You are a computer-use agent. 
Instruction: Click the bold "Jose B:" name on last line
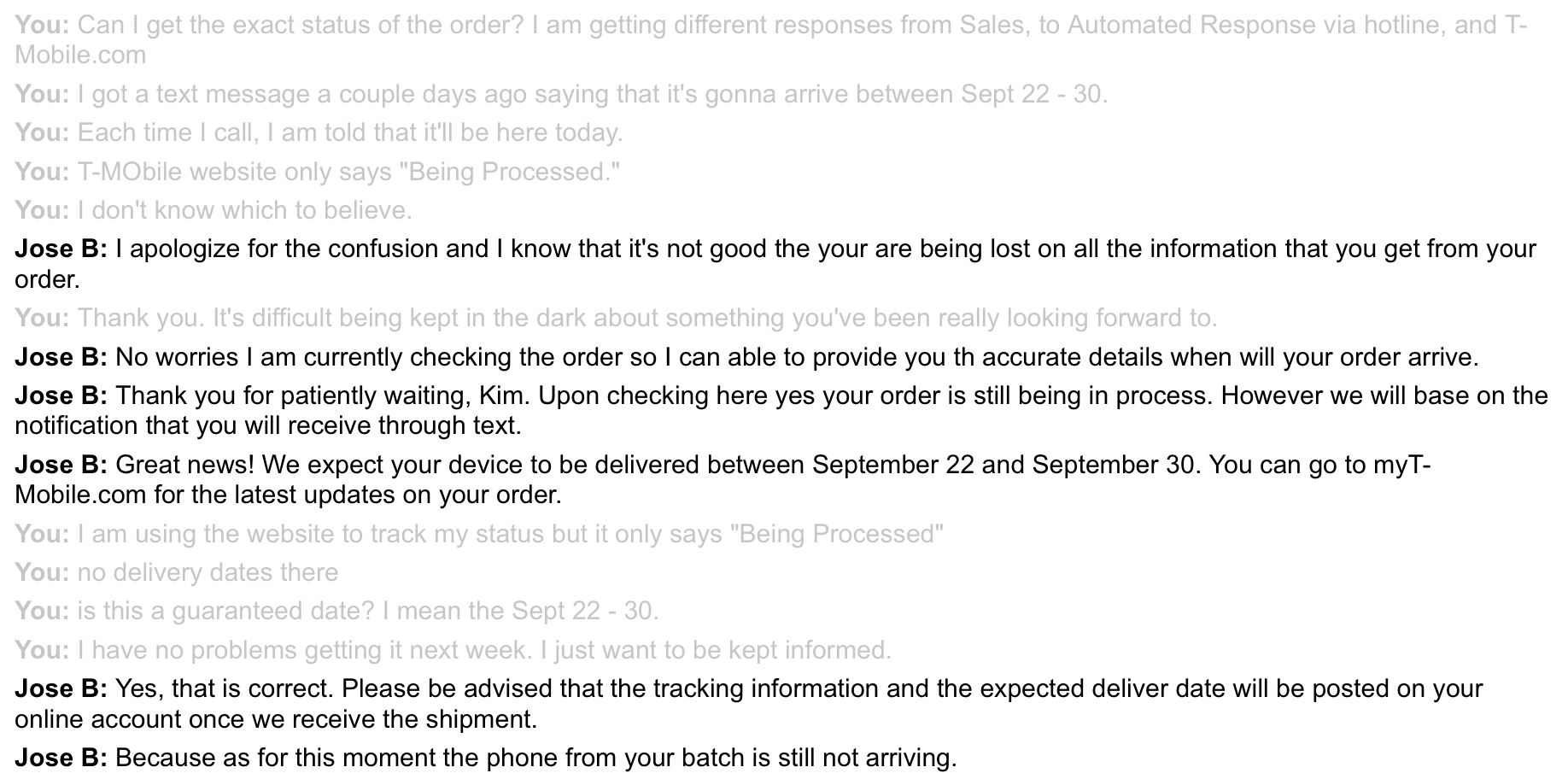click(61, 758)
